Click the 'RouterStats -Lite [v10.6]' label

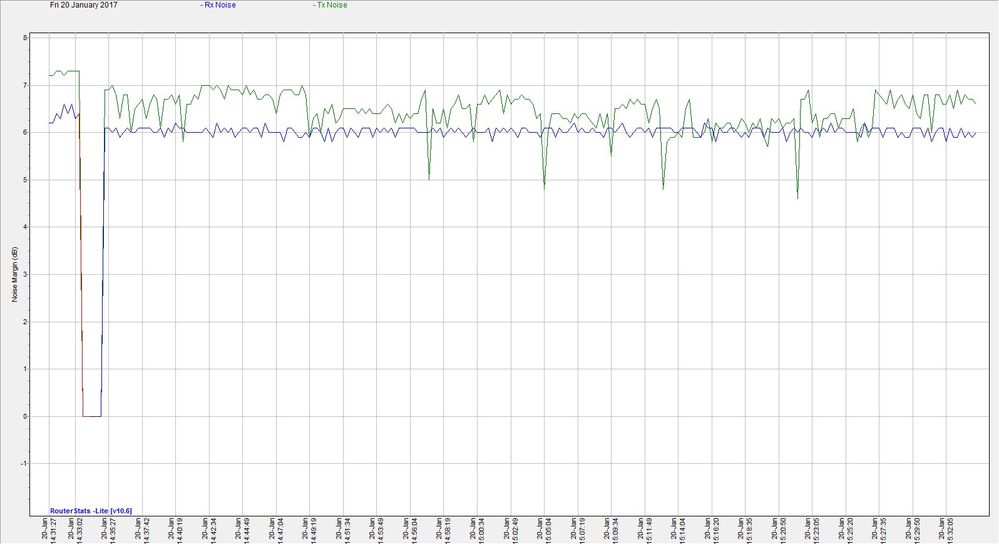coord(91,511)
